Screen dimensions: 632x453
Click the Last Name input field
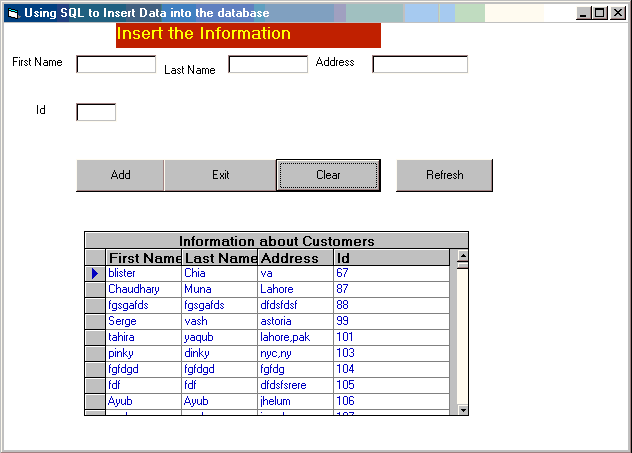pyautogui.click(x=268, y=64)
